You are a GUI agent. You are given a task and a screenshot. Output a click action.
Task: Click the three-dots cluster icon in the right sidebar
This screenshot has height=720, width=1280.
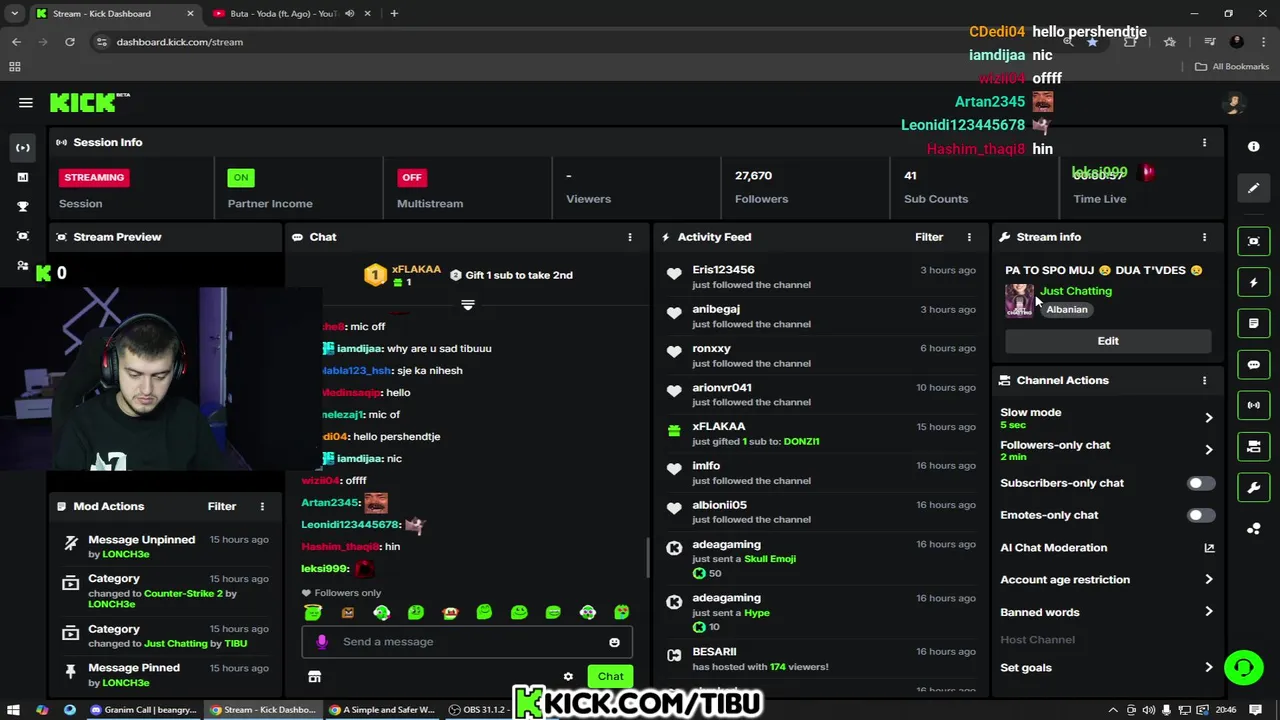click(1254, 528)
